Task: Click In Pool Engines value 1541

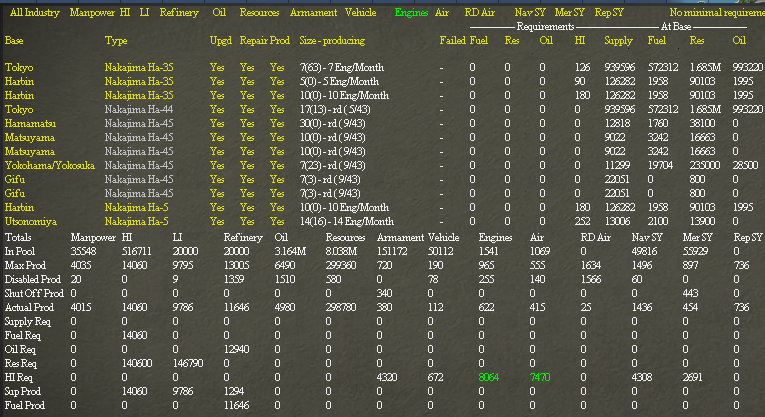Action: (x=488, y=251)
